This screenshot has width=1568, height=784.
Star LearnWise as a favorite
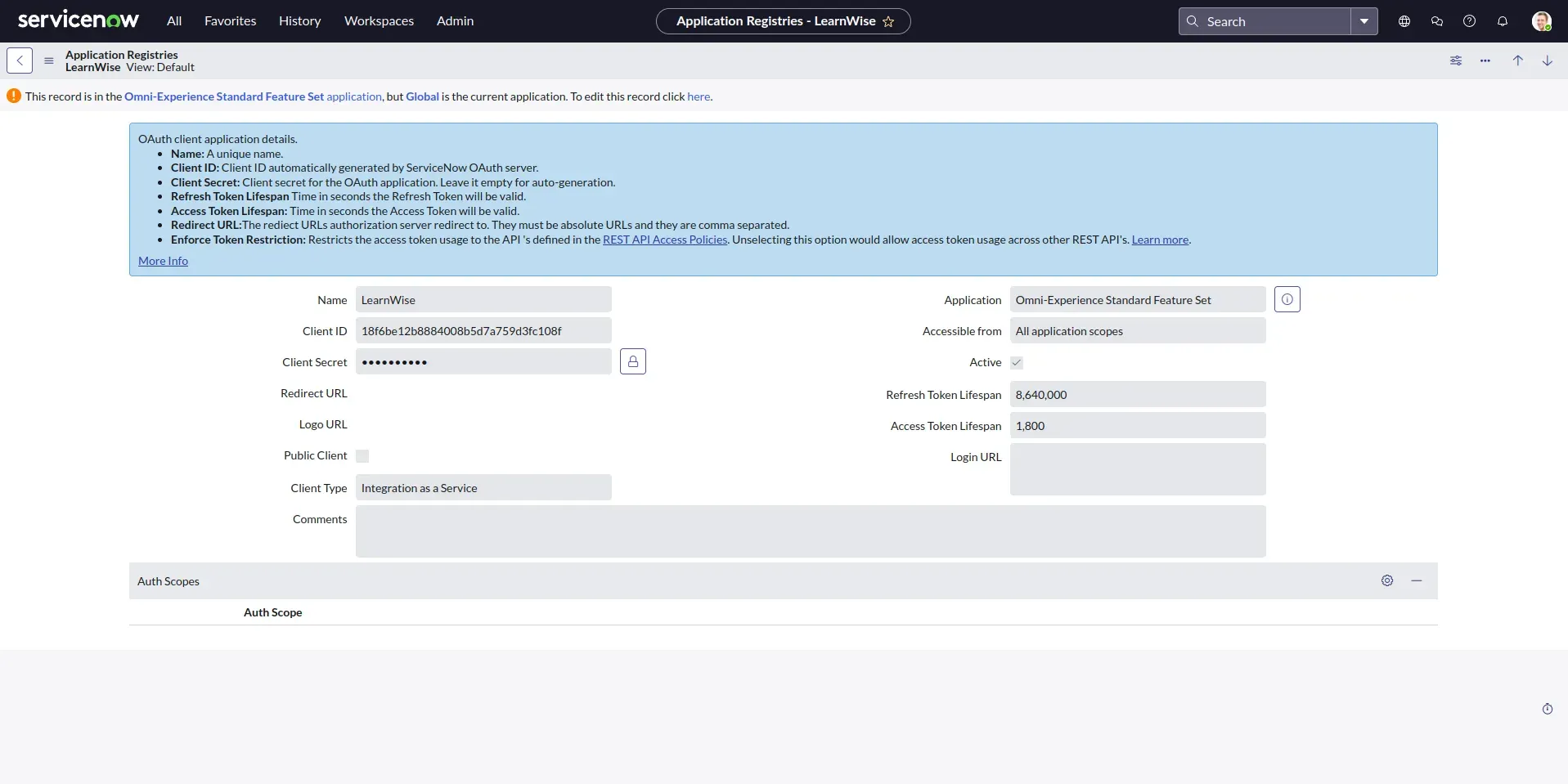click(888, 22)
